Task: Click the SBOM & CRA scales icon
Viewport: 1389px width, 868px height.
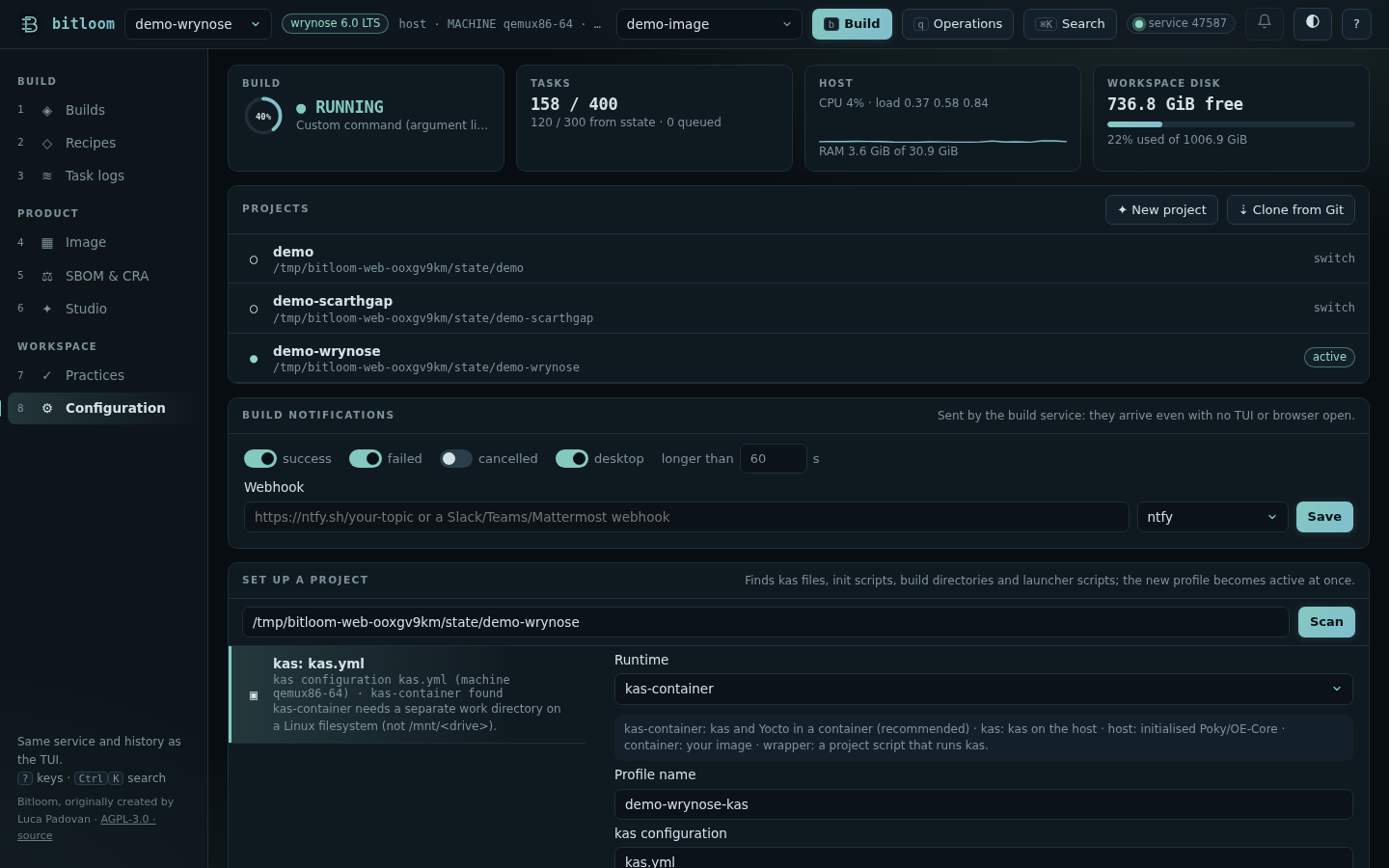Action: (x=47, y=277)
